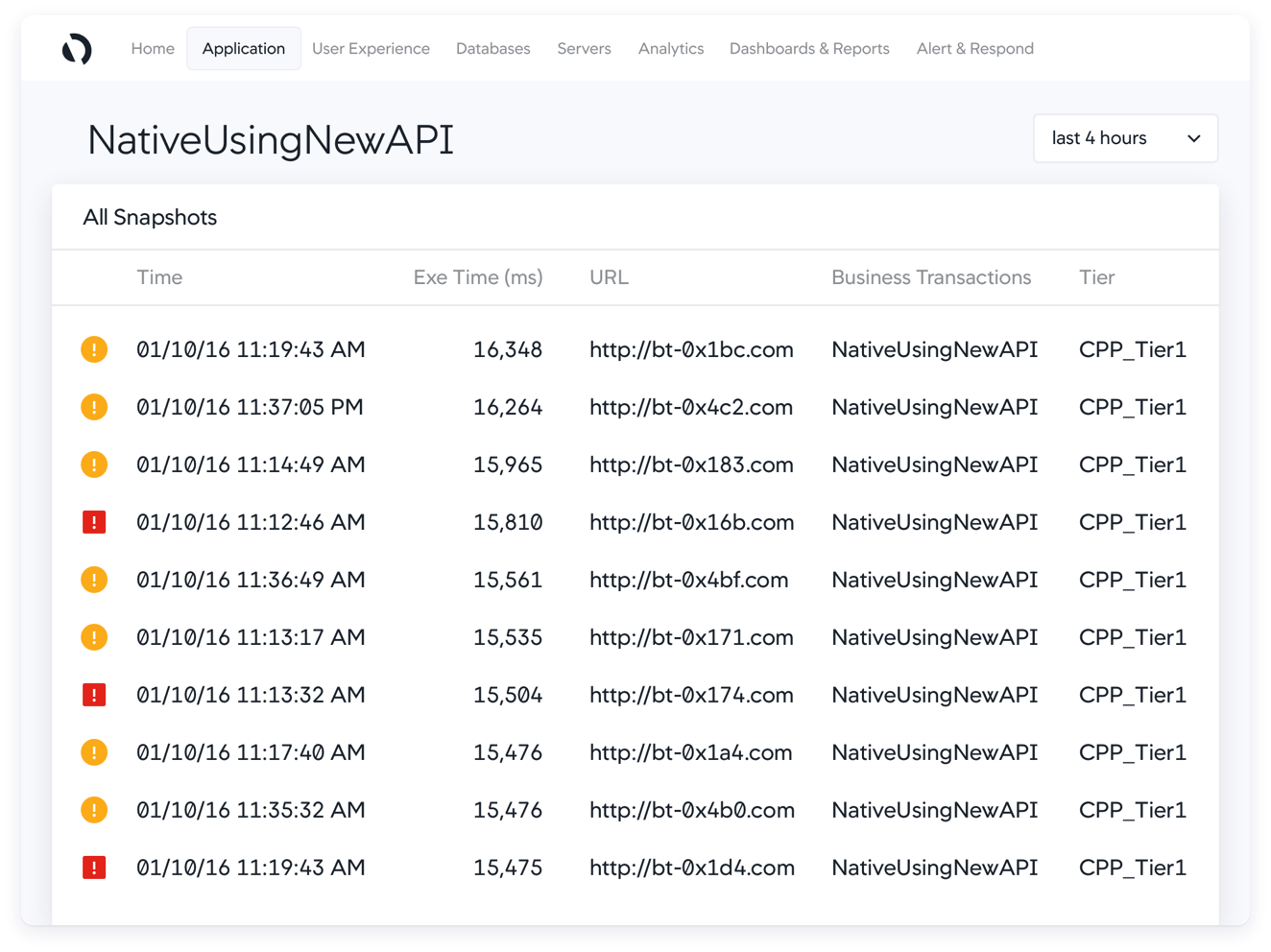The image size is (1271, 952).
Task: Click warning icon for 11:13:17 AM row
Action: (x=94, y=637)
